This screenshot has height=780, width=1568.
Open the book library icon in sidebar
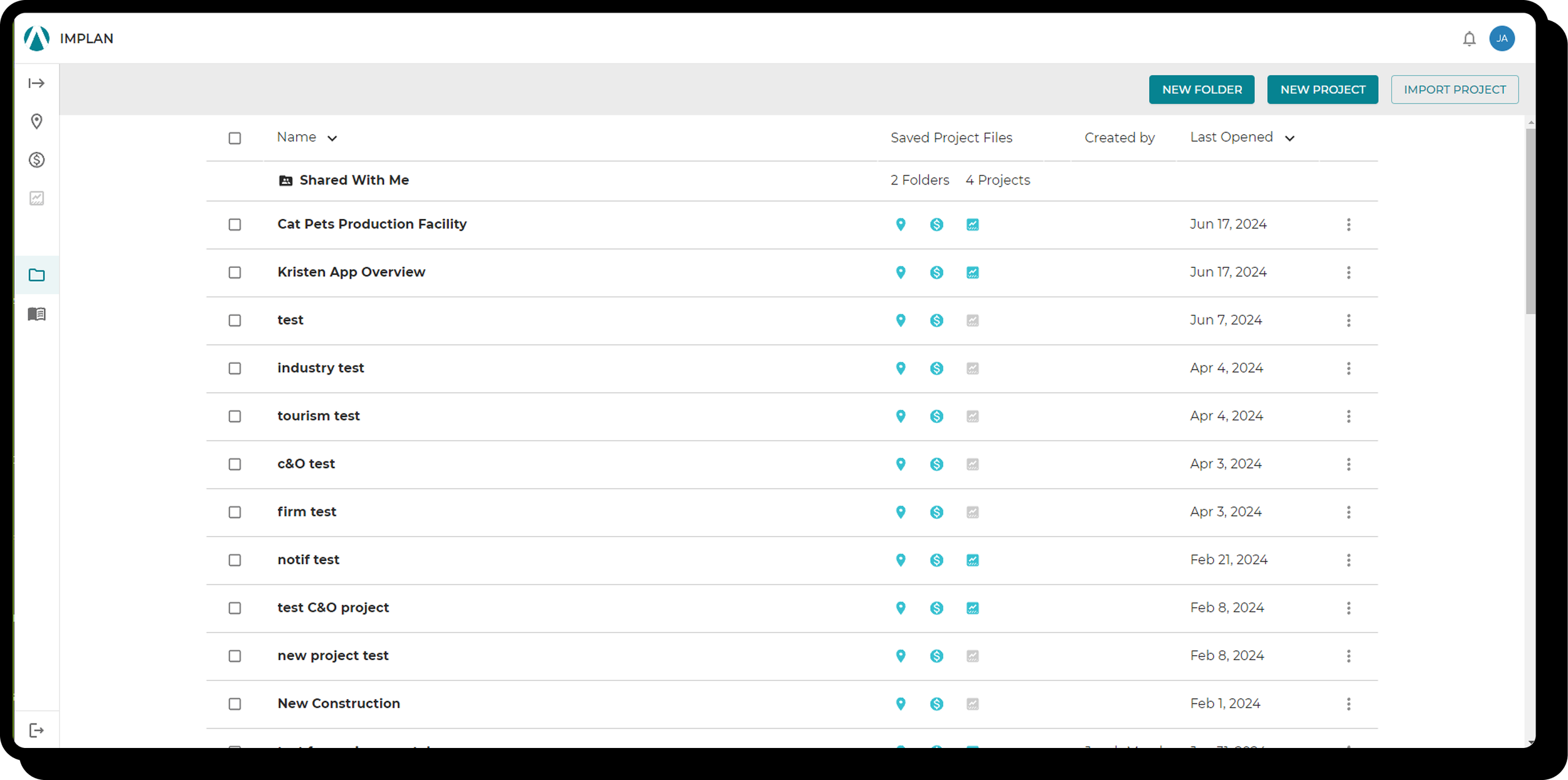point(36,314)
